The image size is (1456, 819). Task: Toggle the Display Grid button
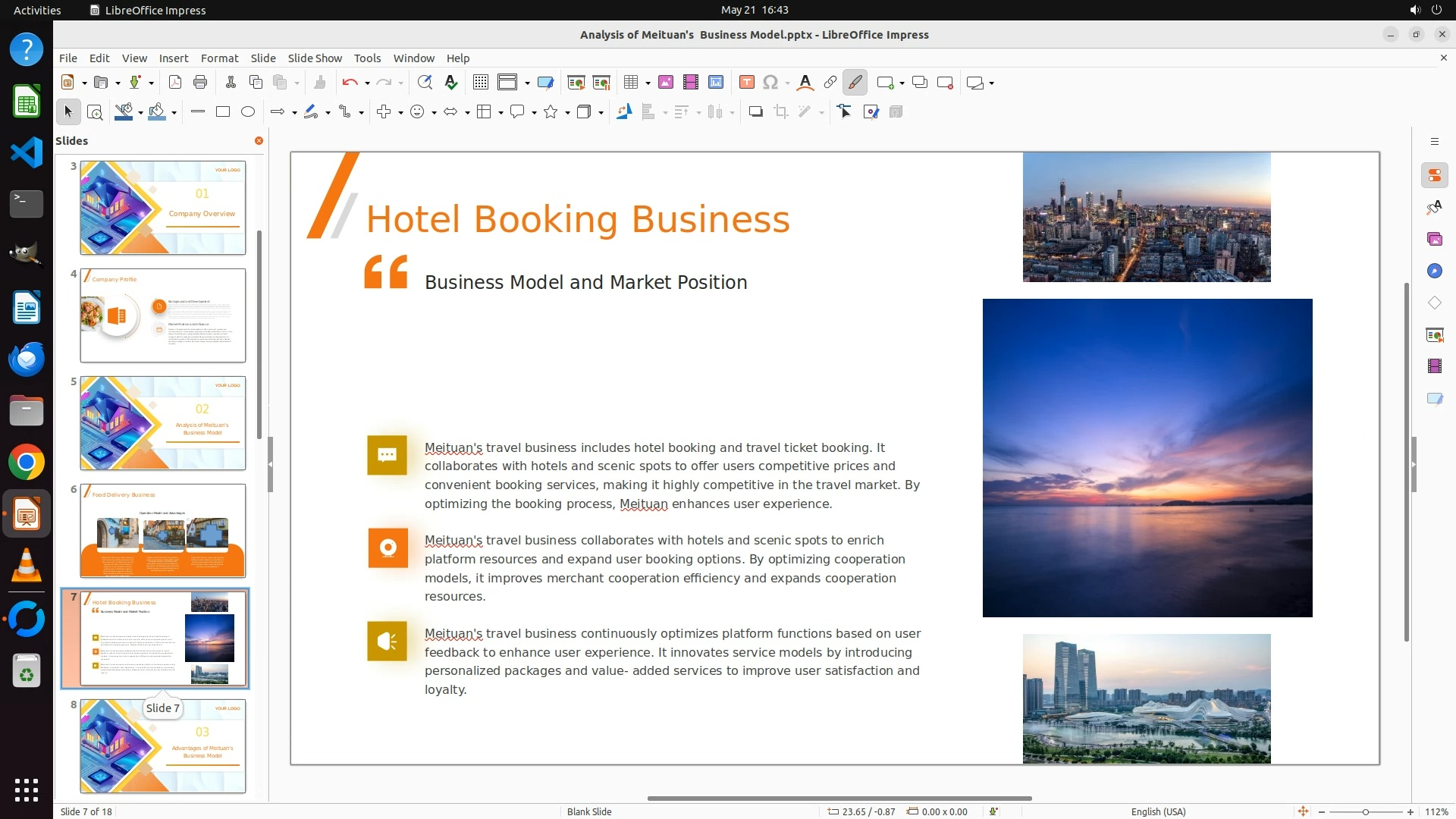click(480, 83)
